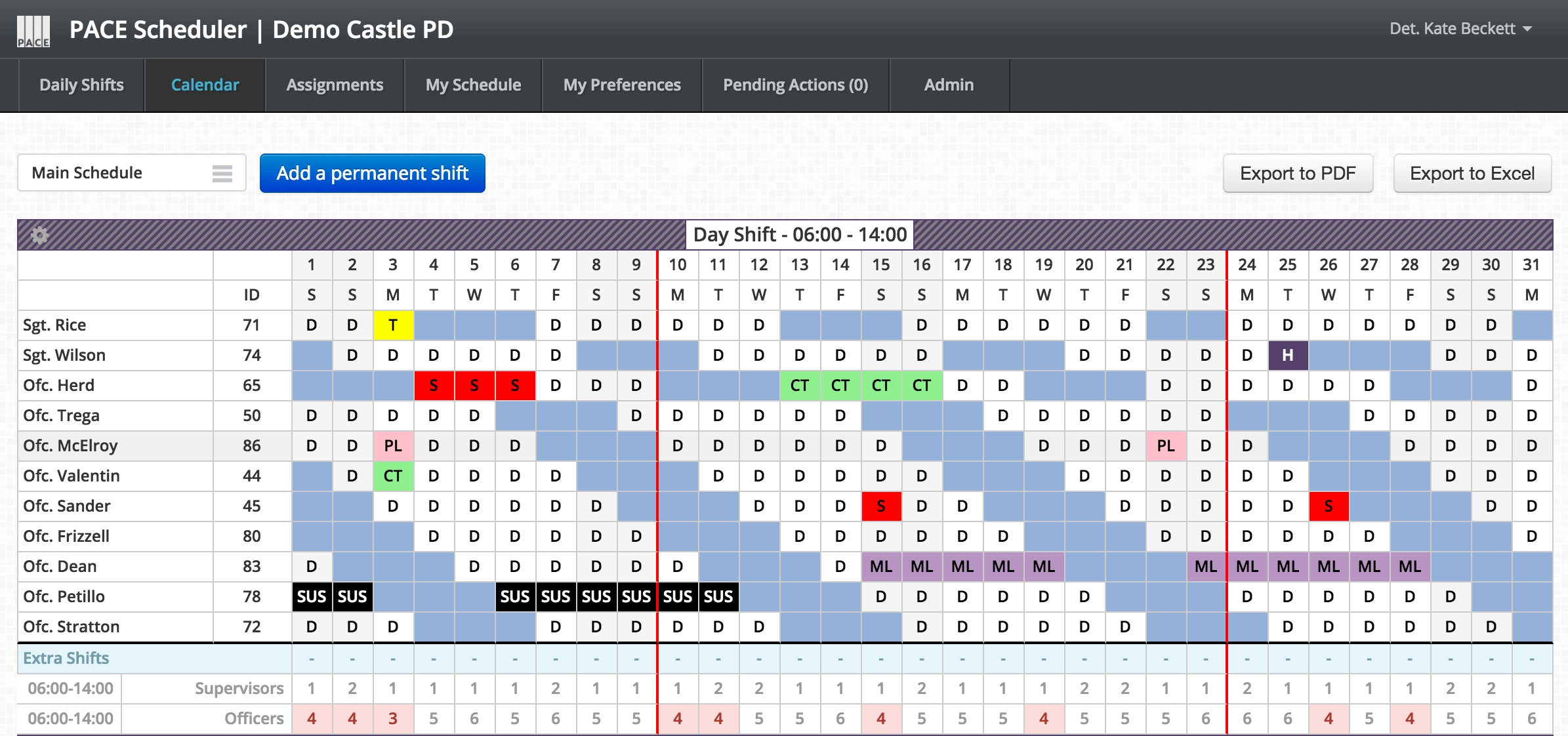Select the My Preferences tab
The width and height of the screenshot is (1568, 736).
click(x=620, y=84)
